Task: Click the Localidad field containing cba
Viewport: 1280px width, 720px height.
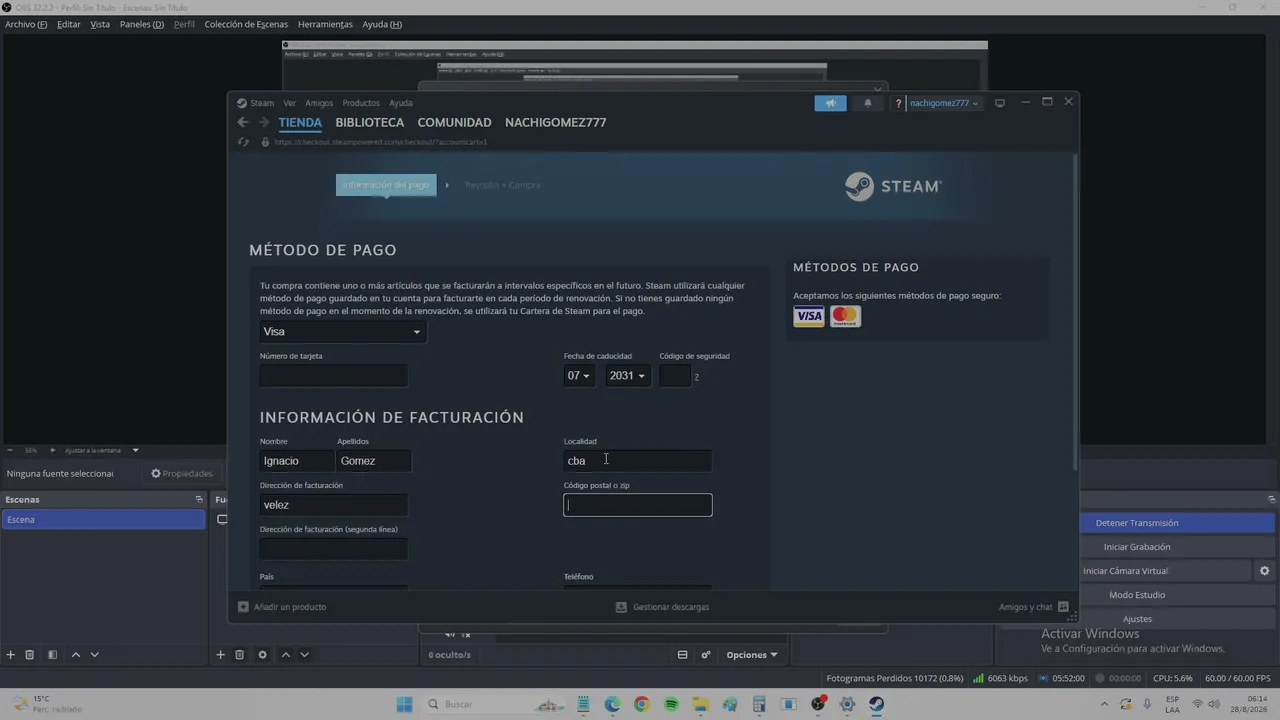Action: [x=638, y=461]
